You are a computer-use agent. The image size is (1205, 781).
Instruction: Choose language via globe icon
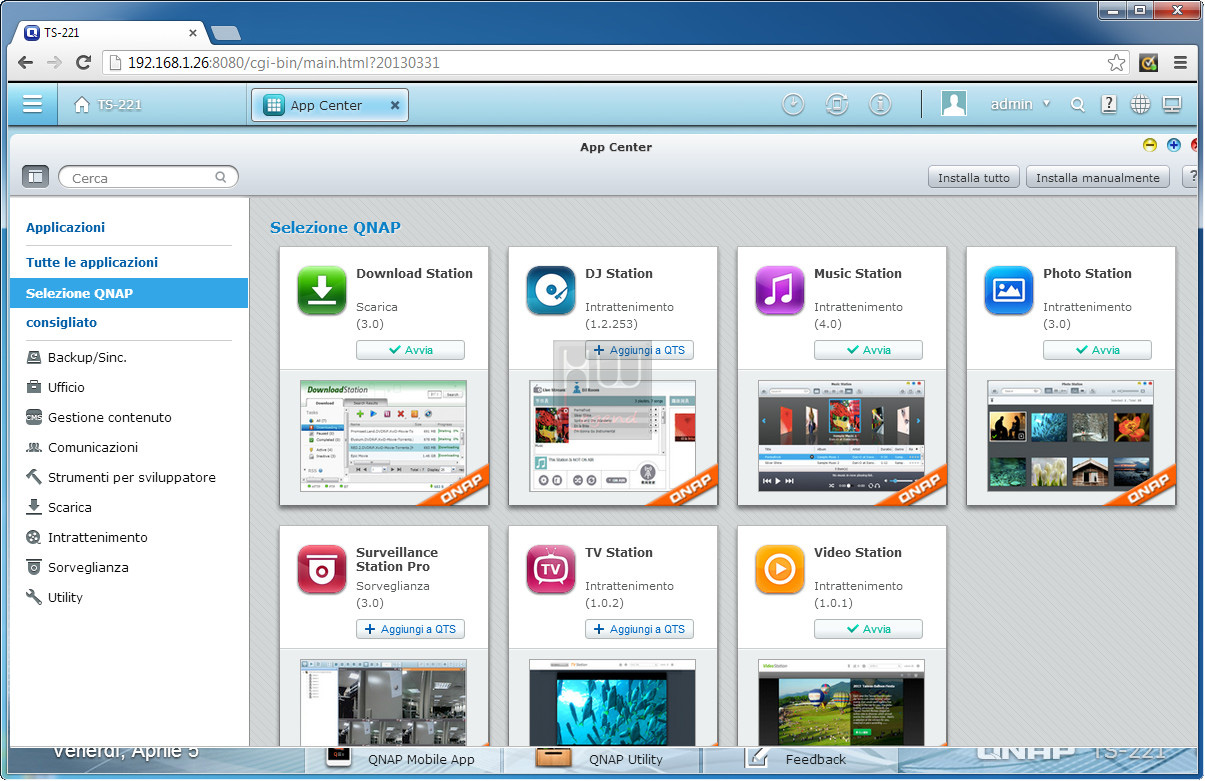[x=1140, y=104]
